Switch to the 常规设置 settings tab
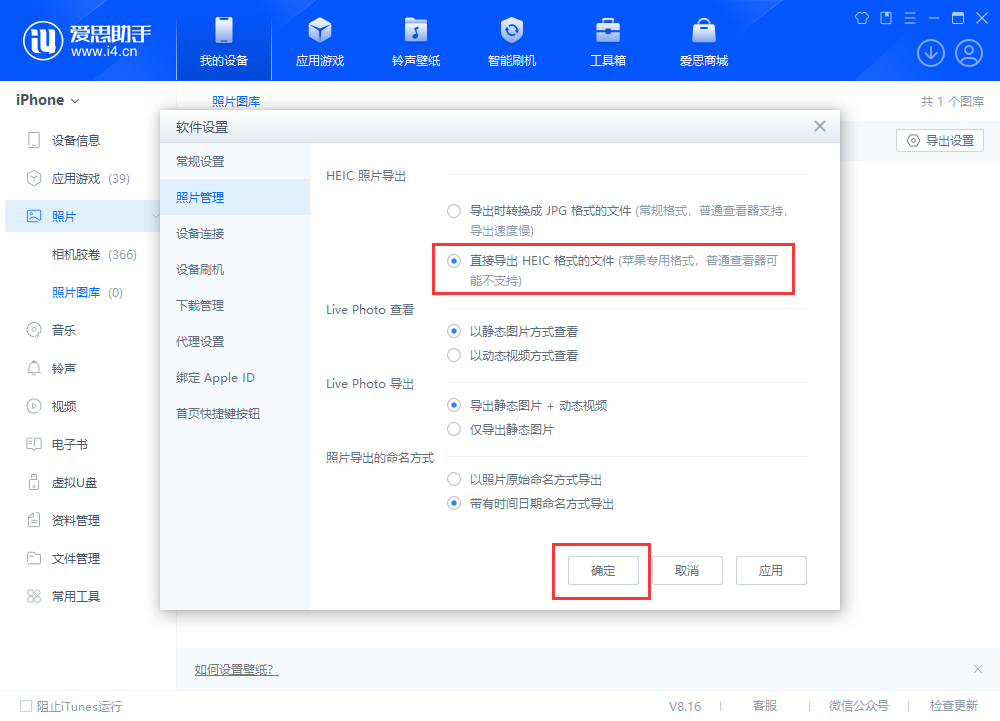This screenshot has width=1000, height=721. [201, 160]
